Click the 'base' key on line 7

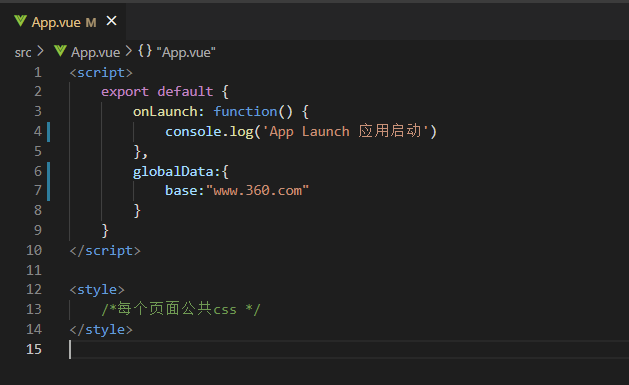click(x=181, y=190)
